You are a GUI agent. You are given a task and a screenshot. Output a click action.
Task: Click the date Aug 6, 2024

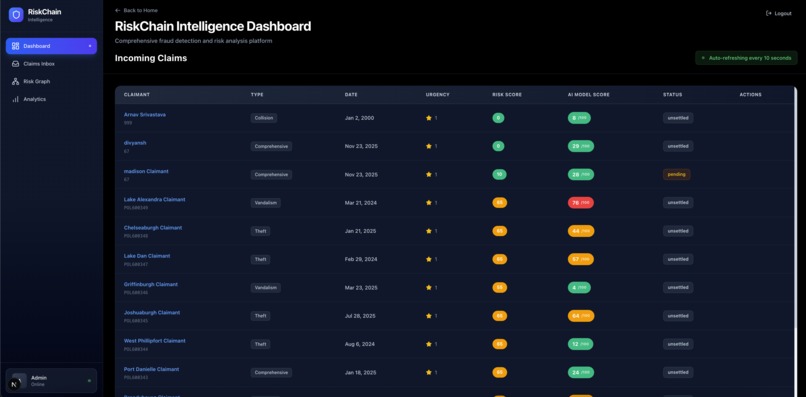tap(360, 344)
